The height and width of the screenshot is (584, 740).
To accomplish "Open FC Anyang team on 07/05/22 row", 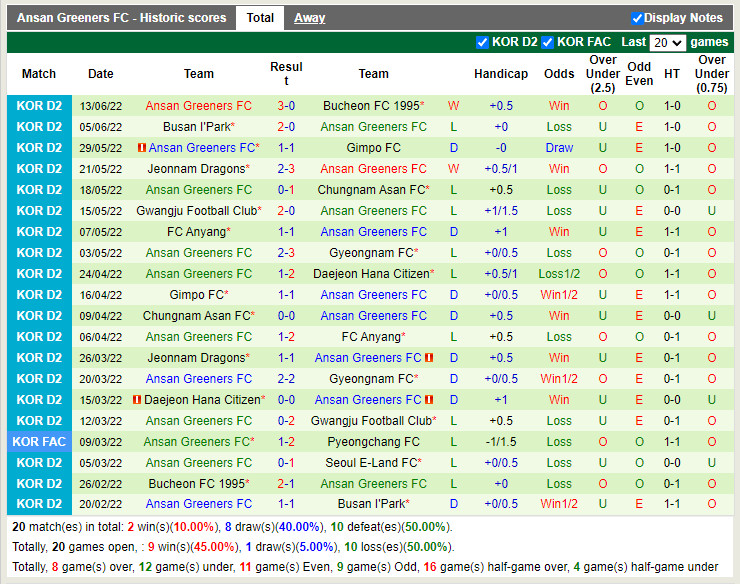I will pyautogui.click(x=199, y=232).
